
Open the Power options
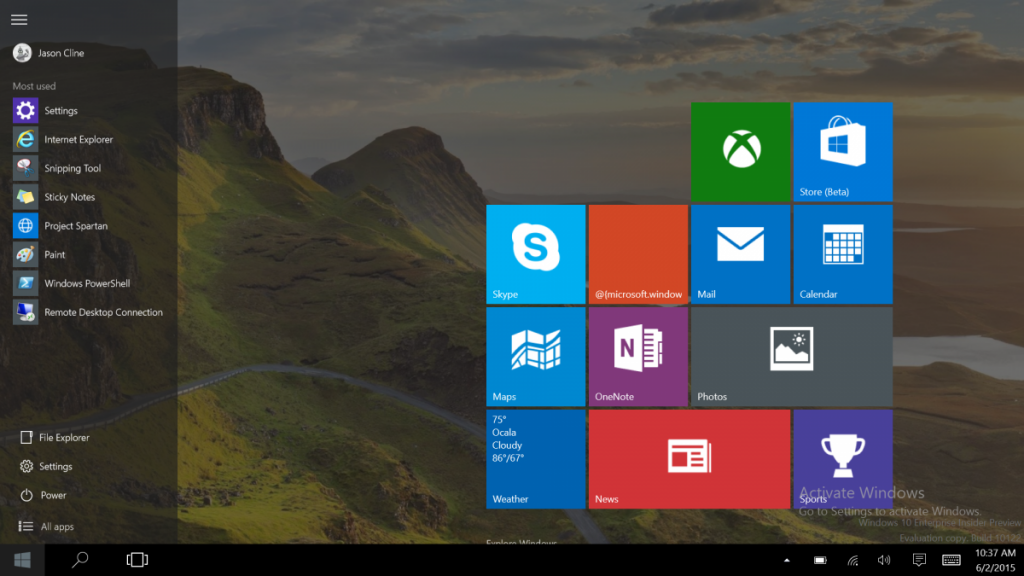click(43, 495)
